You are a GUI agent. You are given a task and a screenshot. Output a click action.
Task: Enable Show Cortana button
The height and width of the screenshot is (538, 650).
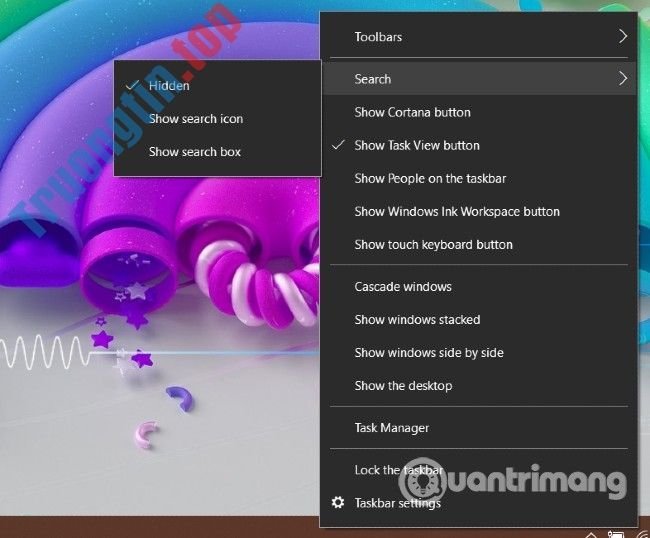[412, 112]
